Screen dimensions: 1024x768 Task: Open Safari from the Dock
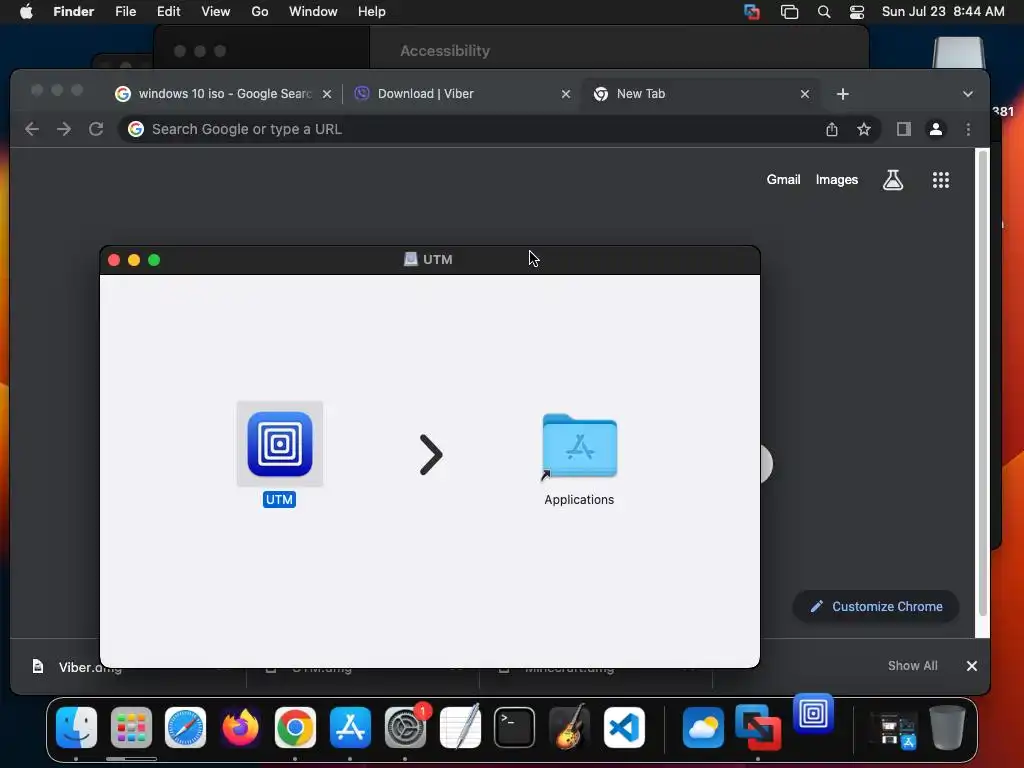point(185,728)
